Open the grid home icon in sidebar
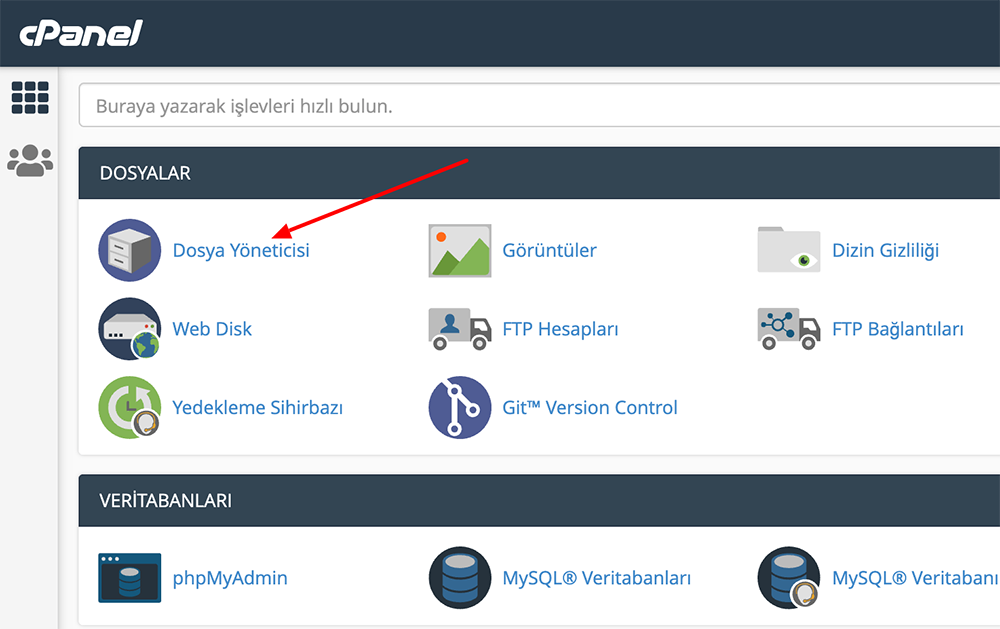Screen dimensions: 1000x629 click(x=30, y=98)
